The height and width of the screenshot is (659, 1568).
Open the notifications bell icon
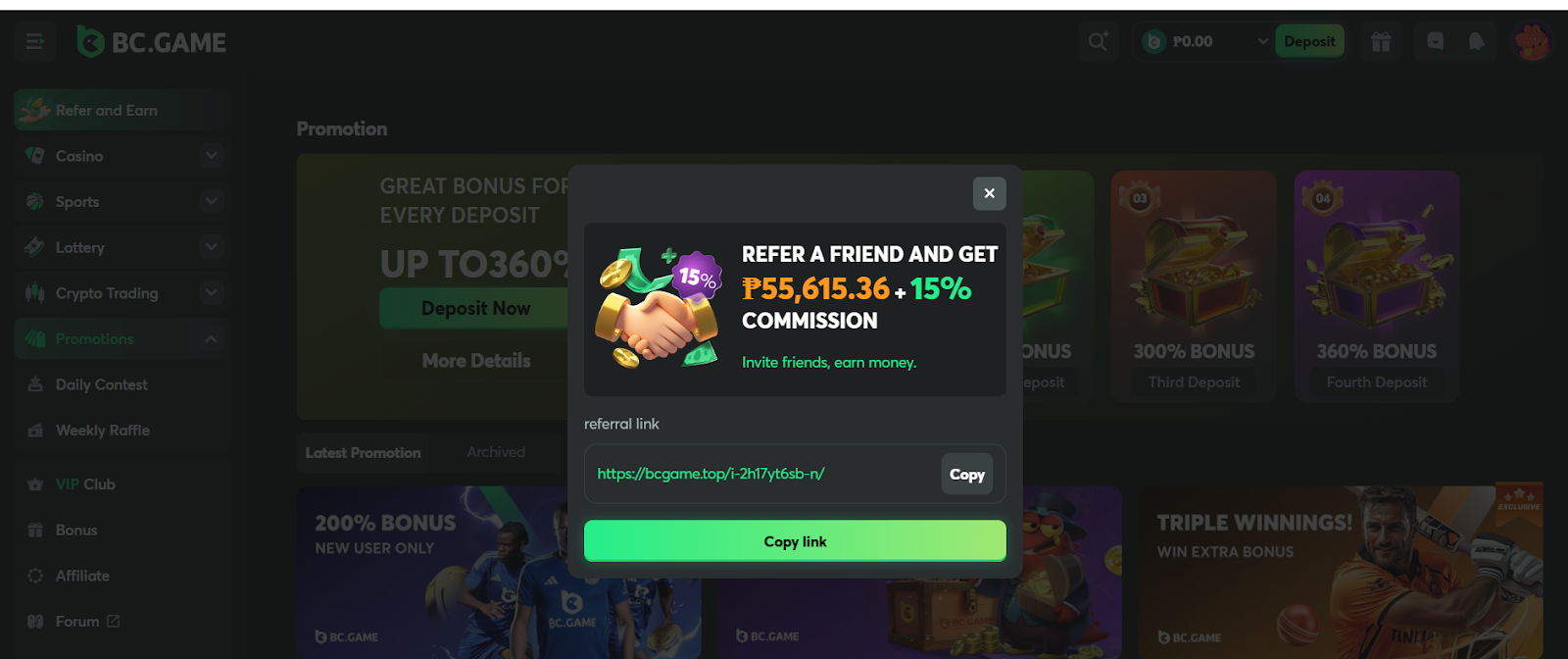[1476, 41]
